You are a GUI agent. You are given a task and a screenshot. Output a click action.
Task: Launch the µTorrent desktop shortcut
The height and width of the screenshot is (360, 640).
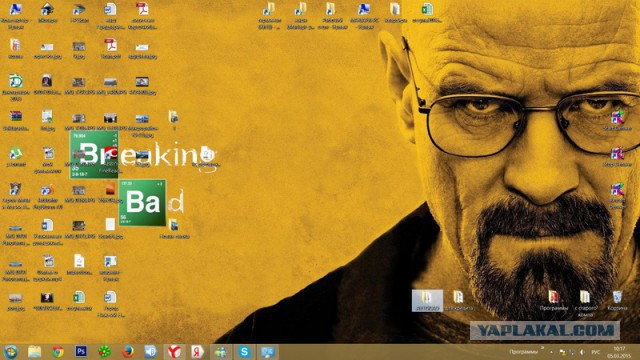[x=16, y=157]
